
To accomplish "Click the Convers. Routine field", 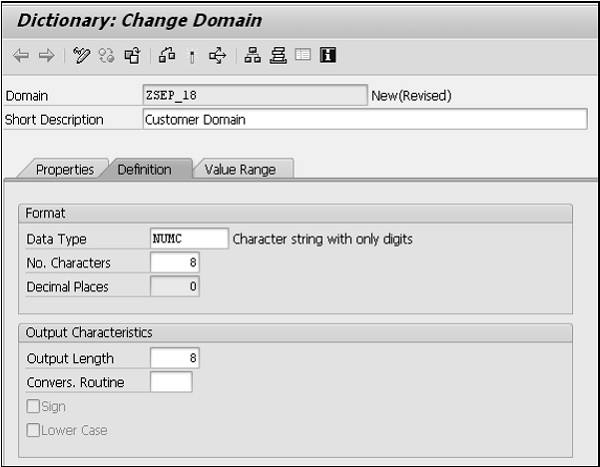I will coord(171,382).
